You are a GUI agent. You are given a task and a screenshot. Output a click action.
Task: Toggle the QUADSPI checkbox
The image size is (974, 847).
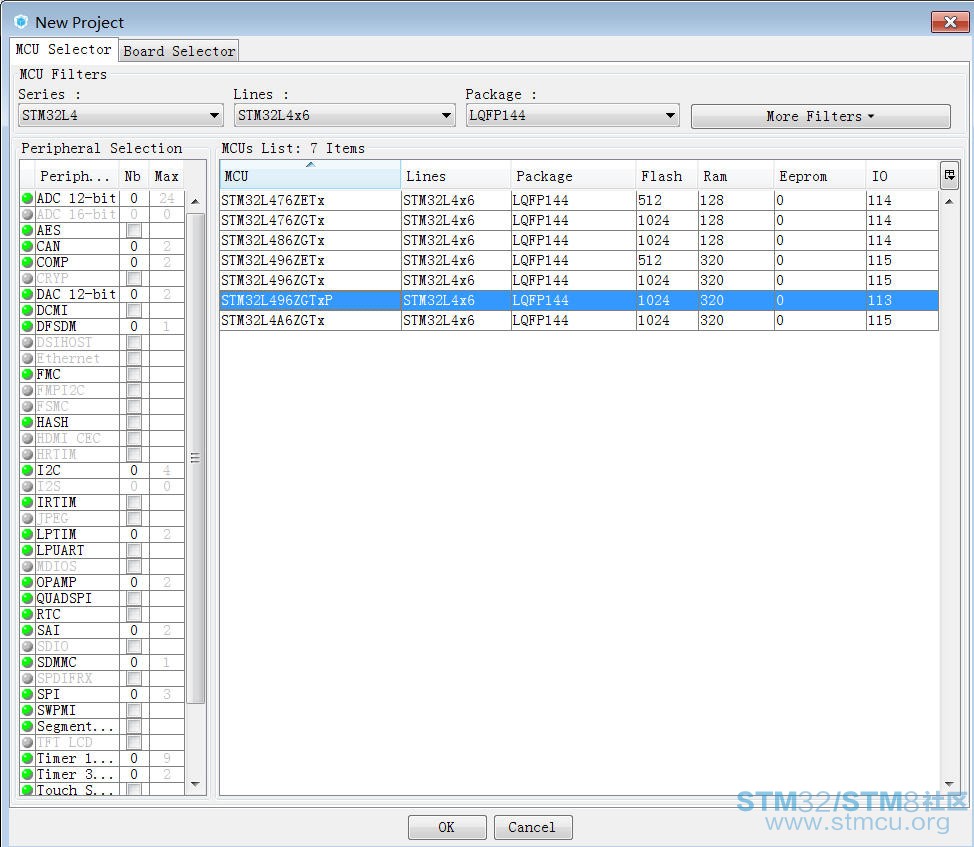134,599
